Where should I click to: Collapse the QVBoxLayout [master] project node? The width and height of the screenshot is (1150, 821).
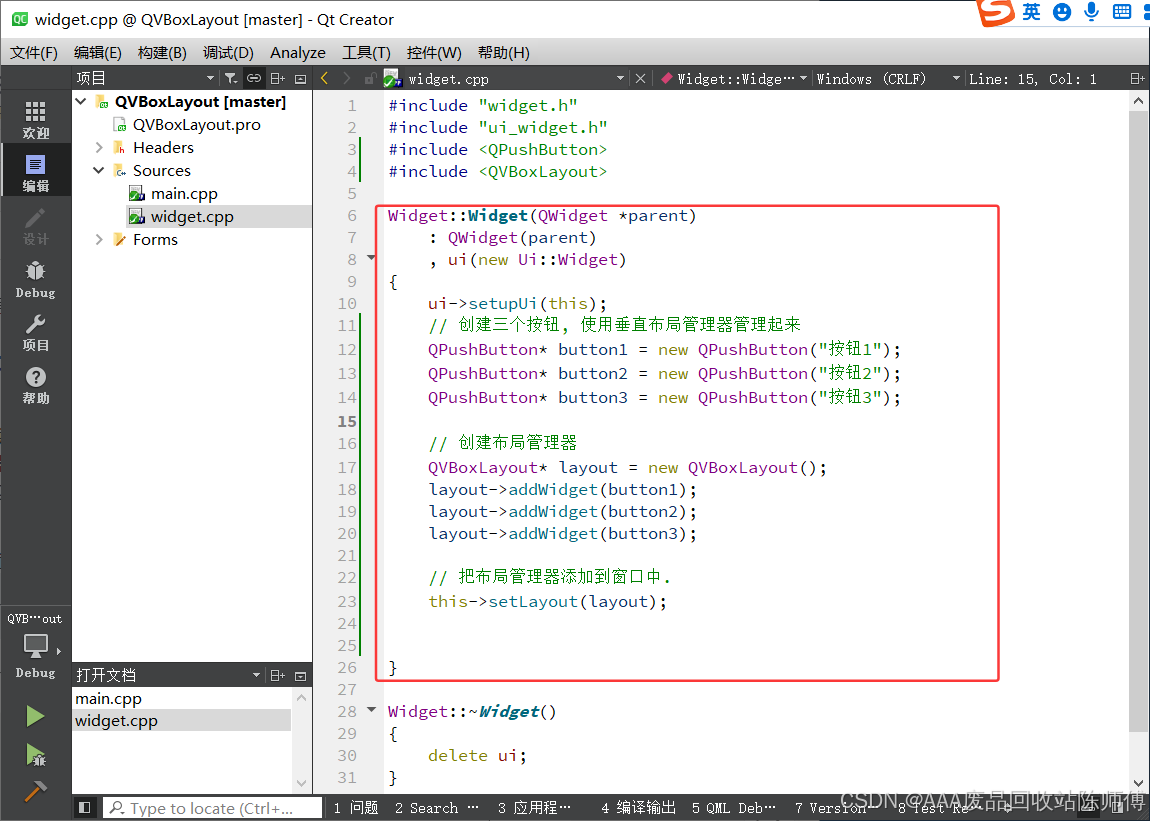(81, 101)
